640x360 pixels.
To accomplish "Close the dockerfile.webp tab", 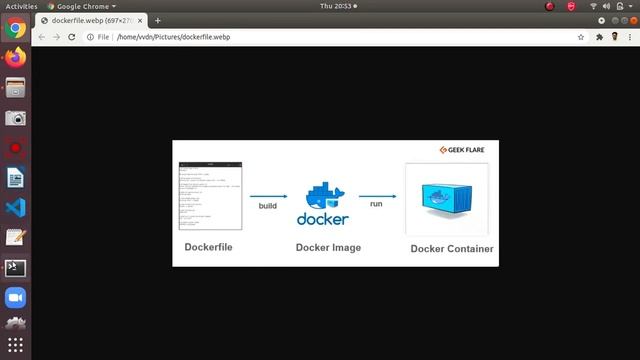I will [140, 20].
